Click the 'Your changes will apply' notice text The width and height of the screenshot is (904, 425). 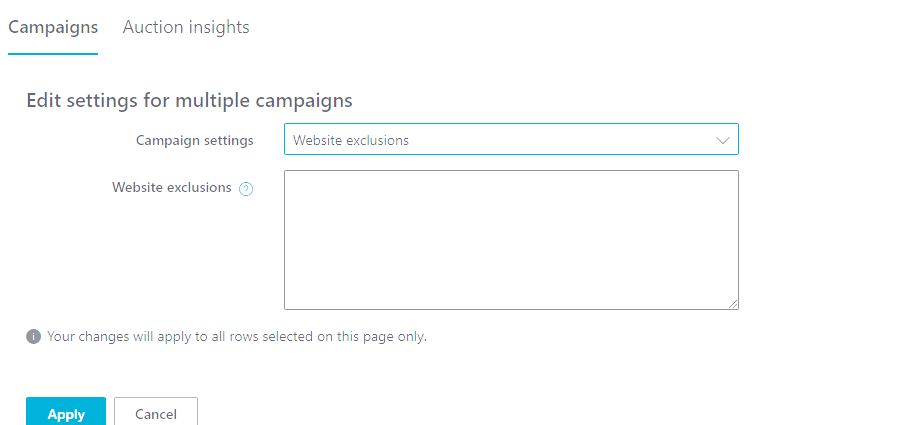point(237,337)
